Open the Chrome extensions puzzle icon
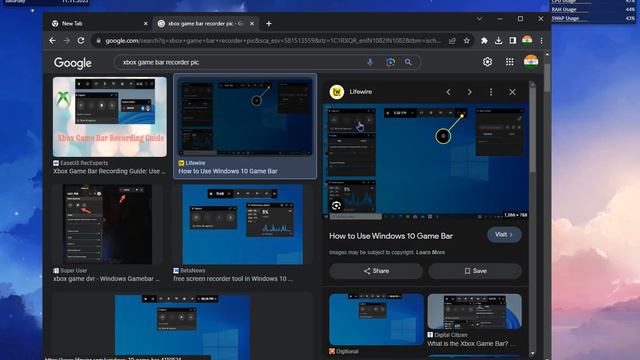Screen dimensions: 640x360 pos(484,40)
